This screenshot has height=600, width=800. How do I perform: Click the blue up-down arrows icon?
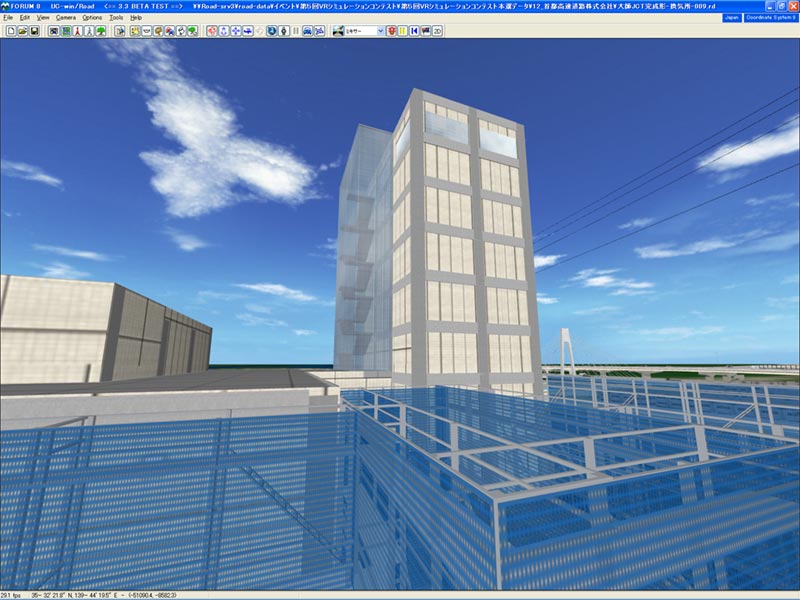[x=224, y=31]
